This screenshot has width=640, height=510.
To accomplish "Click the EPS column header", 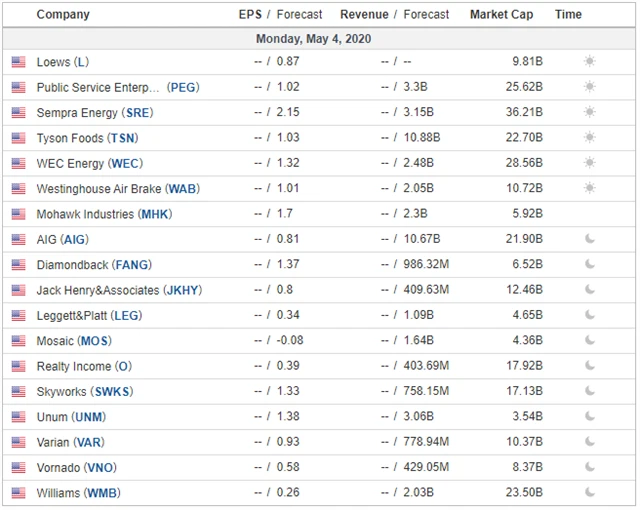I will (250, 15).
